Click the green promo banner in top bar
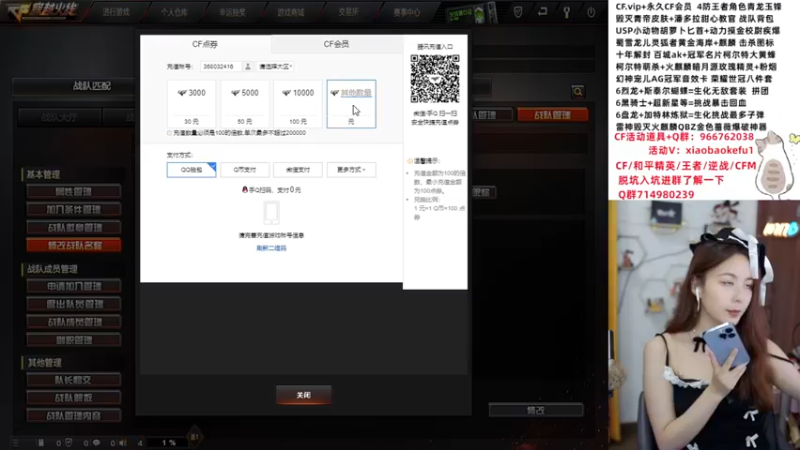This screenshot has height=450, width=800. point(472,13)
